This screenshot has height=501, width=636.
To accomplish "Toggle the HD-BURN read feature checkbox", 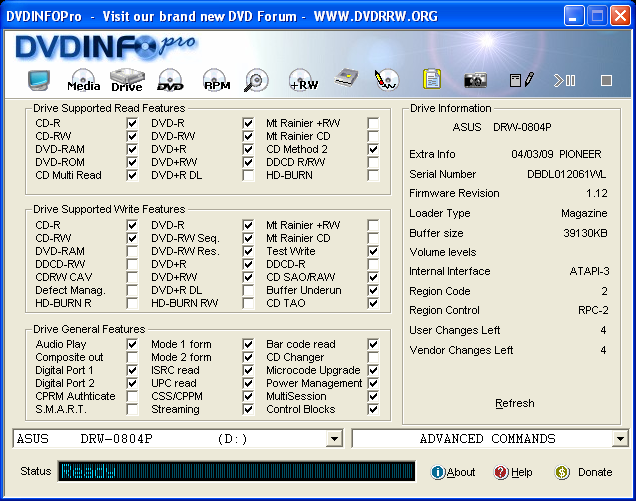I will click(373, 175).
